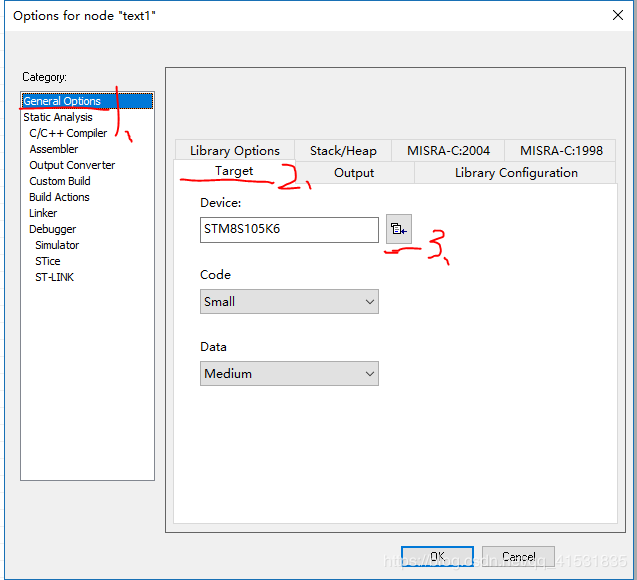
Task: Open ST-LINK debugger settings
Action: click(54, 277)
